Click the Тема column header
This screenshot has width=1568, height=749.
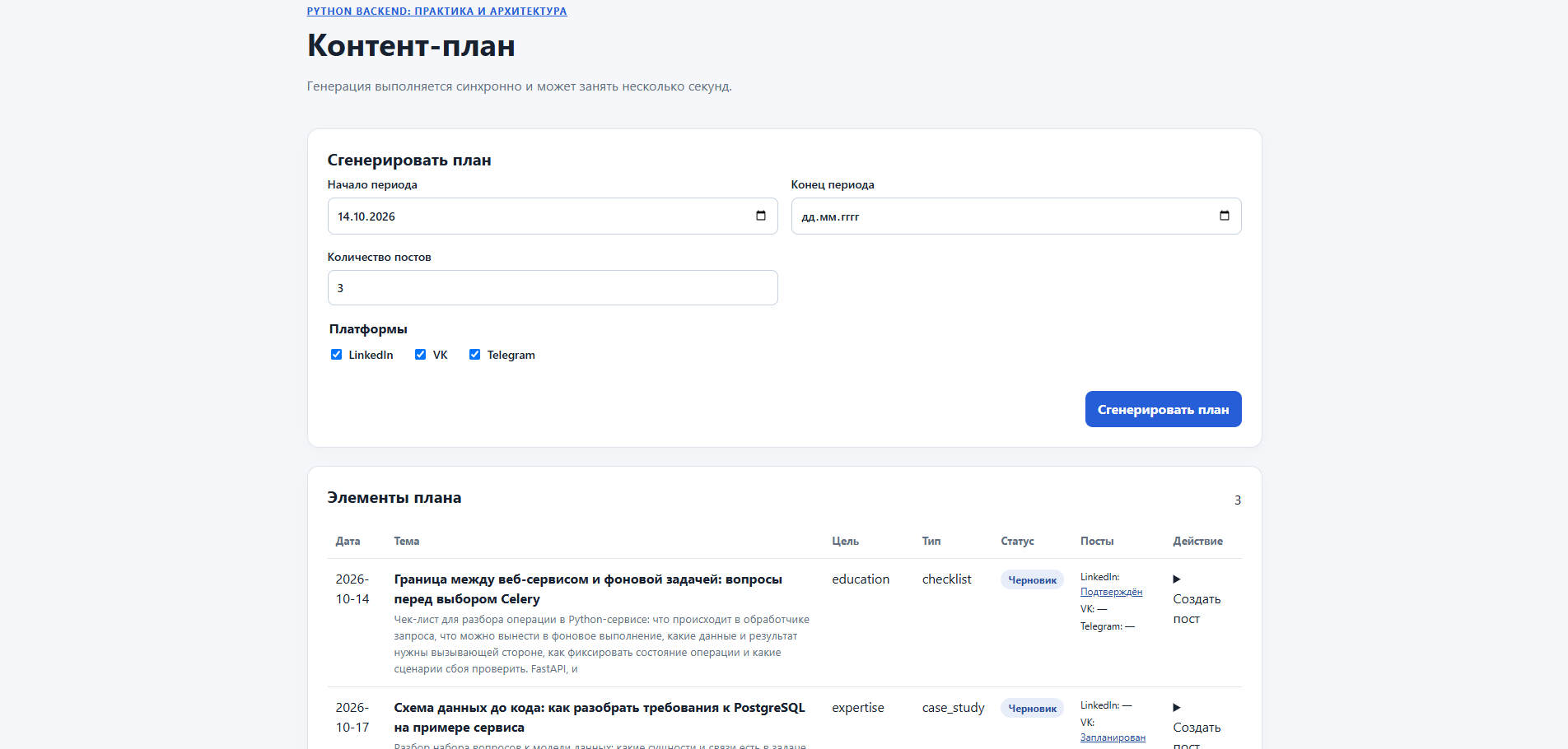tap(407, 541)
